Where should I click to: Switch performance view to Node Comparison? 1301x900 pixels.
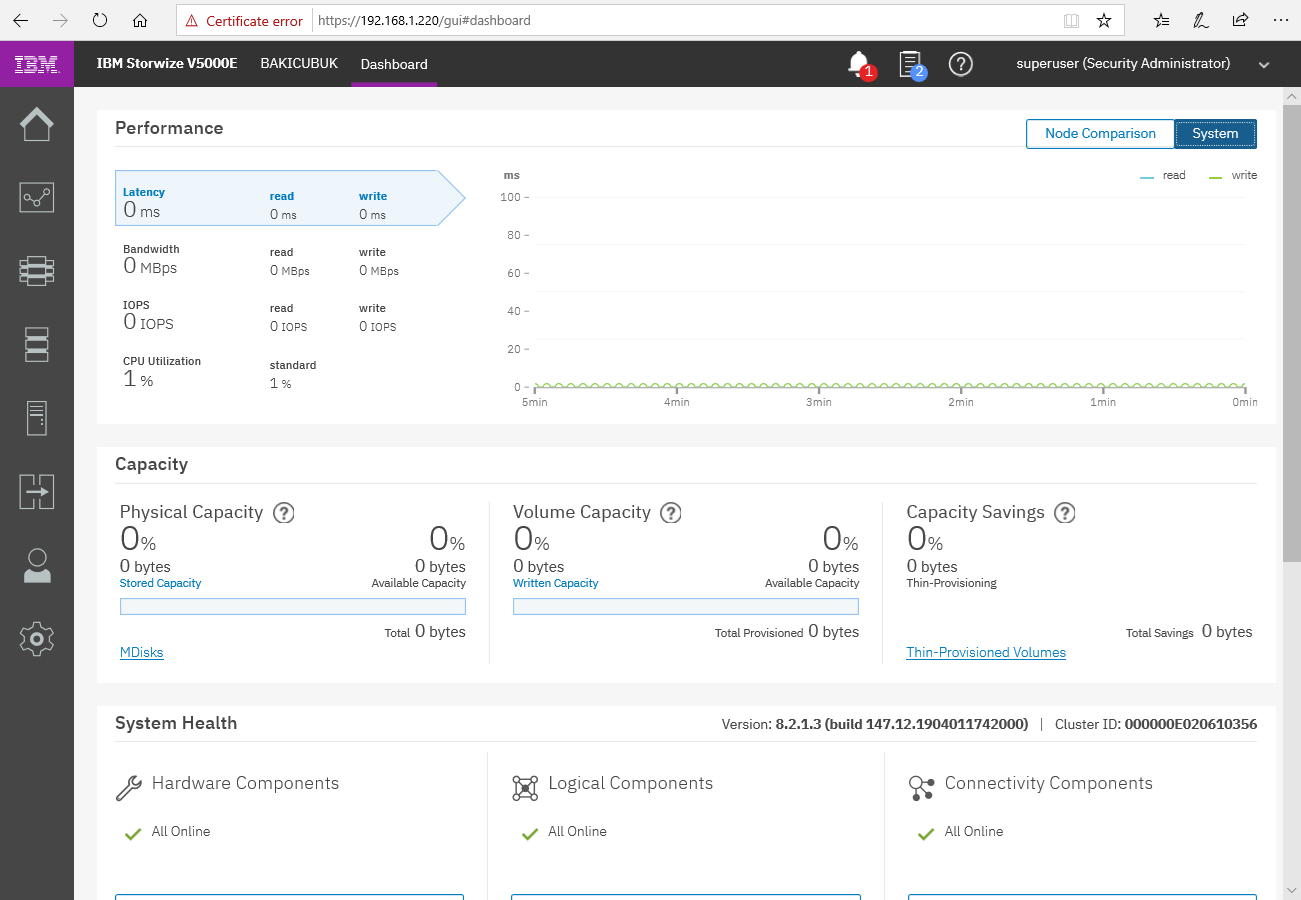click(1100, 134)
